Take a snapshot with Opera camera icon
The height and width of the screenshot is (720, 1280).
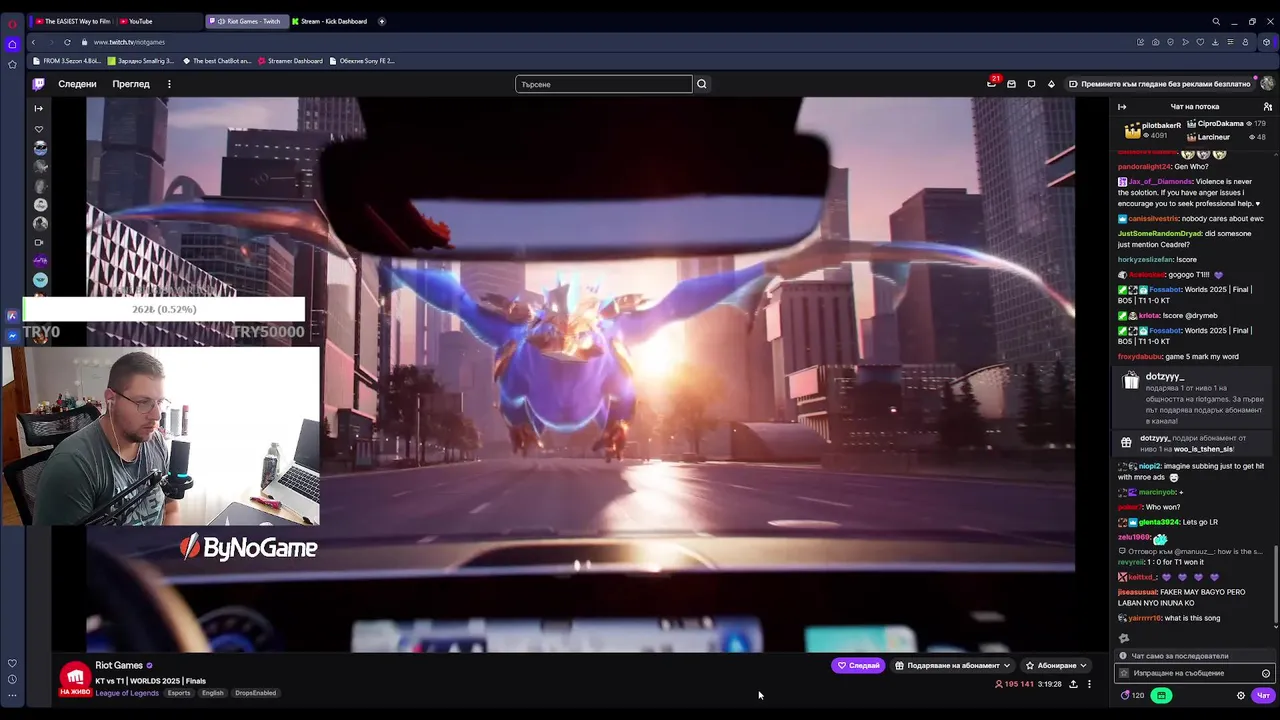[1155, 42]
